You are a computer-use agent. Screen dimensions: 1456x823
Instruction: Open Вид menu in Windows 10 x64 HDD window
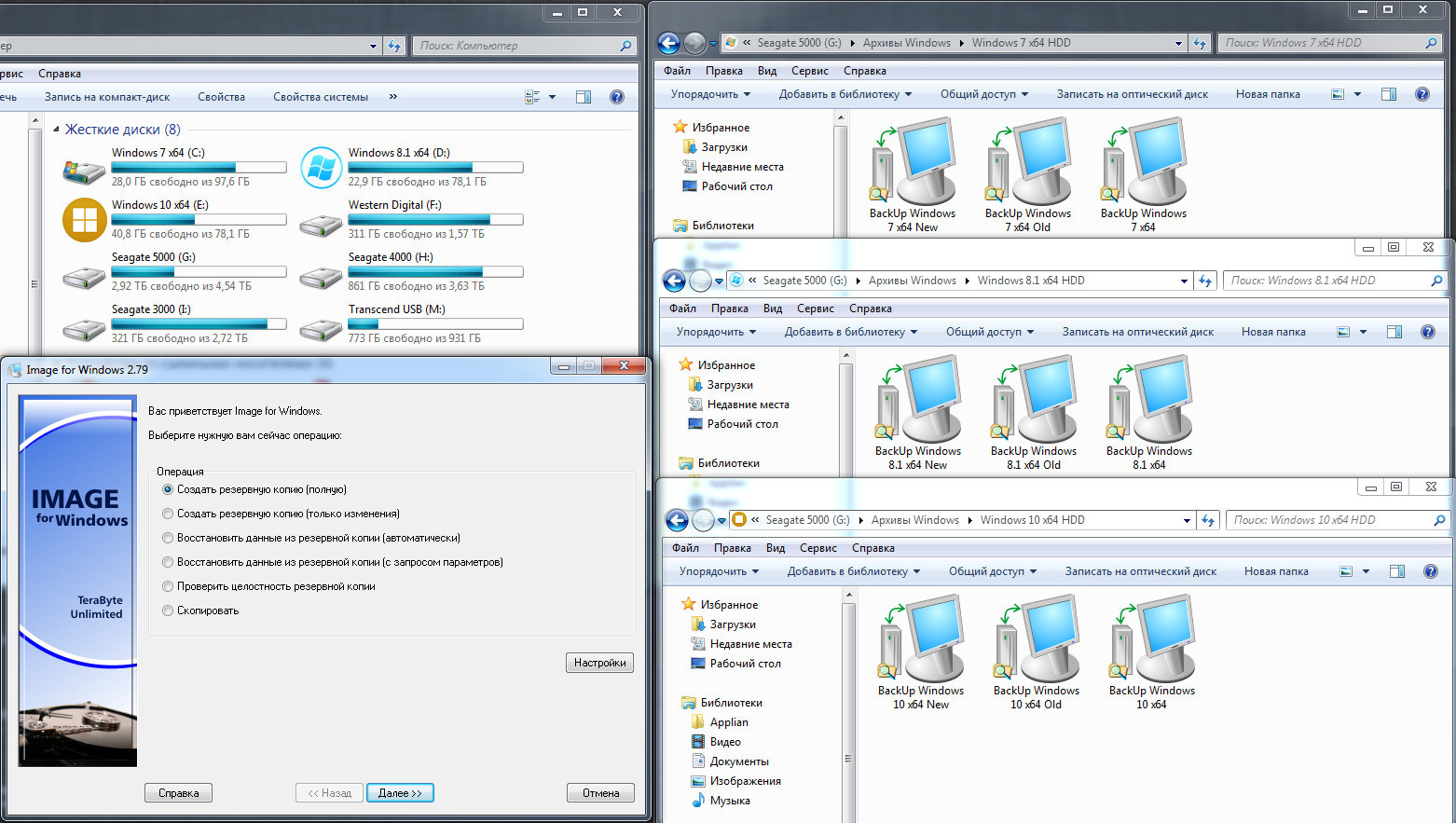click(776, 548)
